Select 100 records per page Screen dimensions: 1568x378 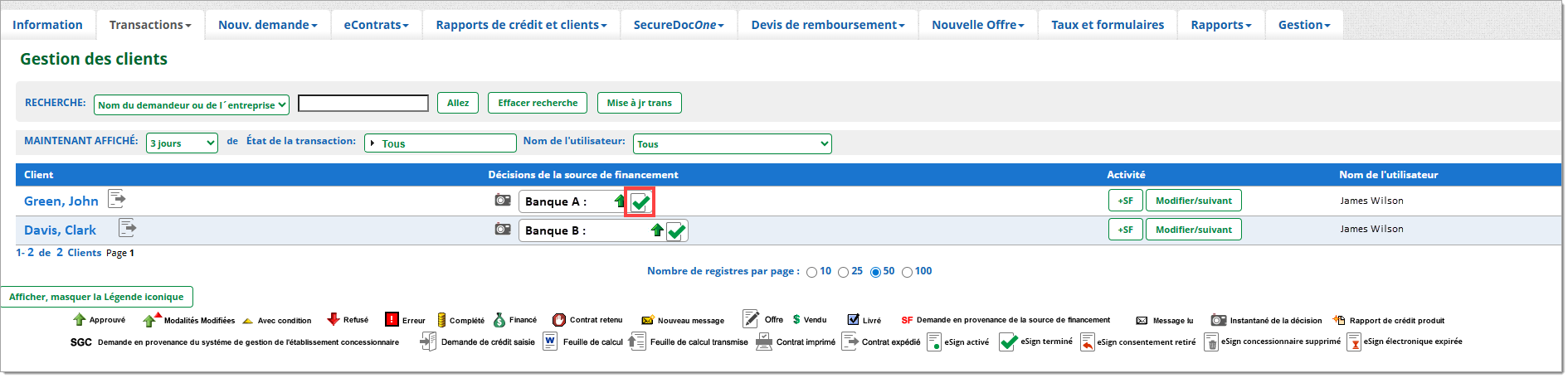pos(907,273)
